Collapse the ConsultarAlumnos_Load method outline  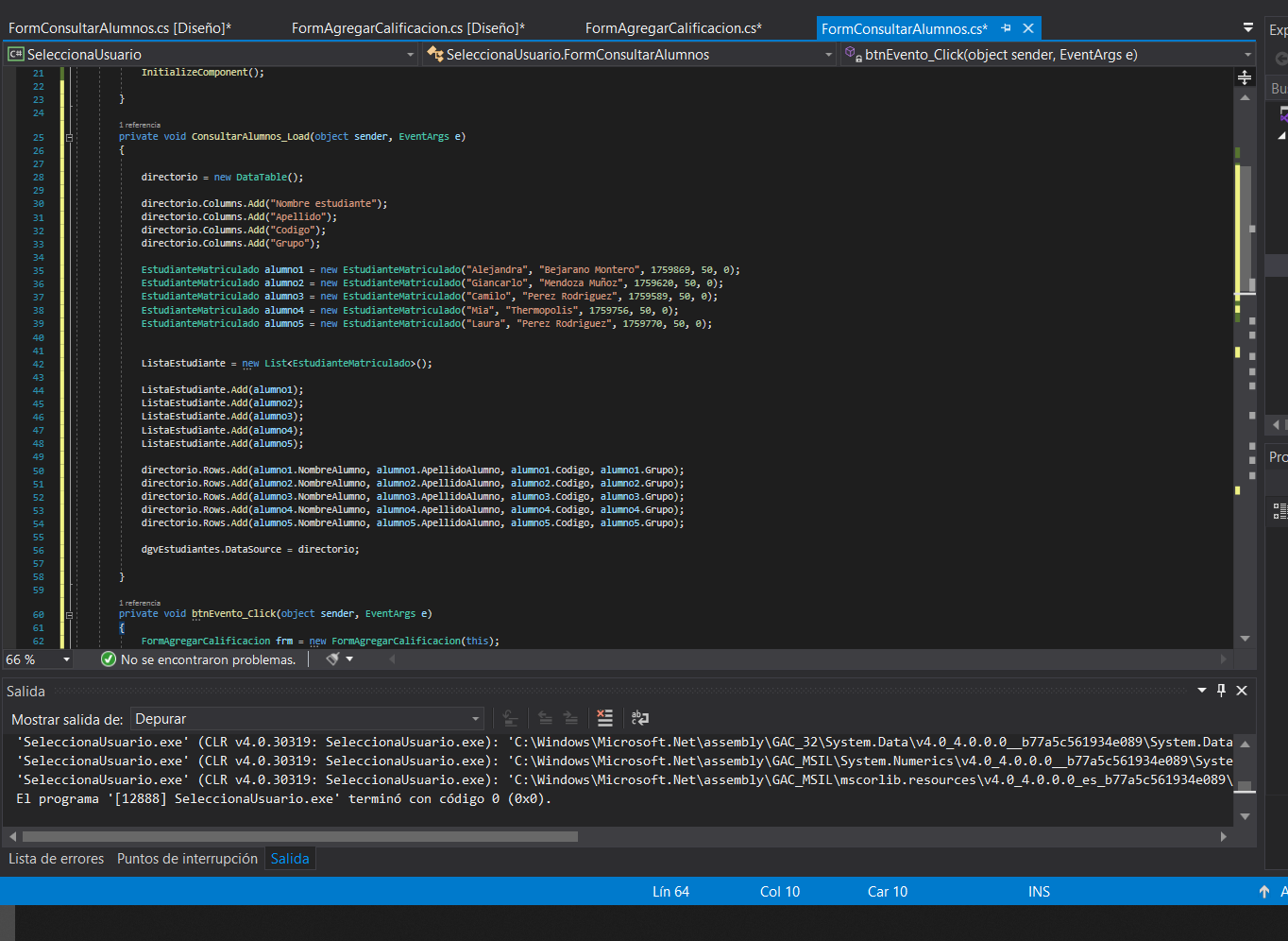69,137
